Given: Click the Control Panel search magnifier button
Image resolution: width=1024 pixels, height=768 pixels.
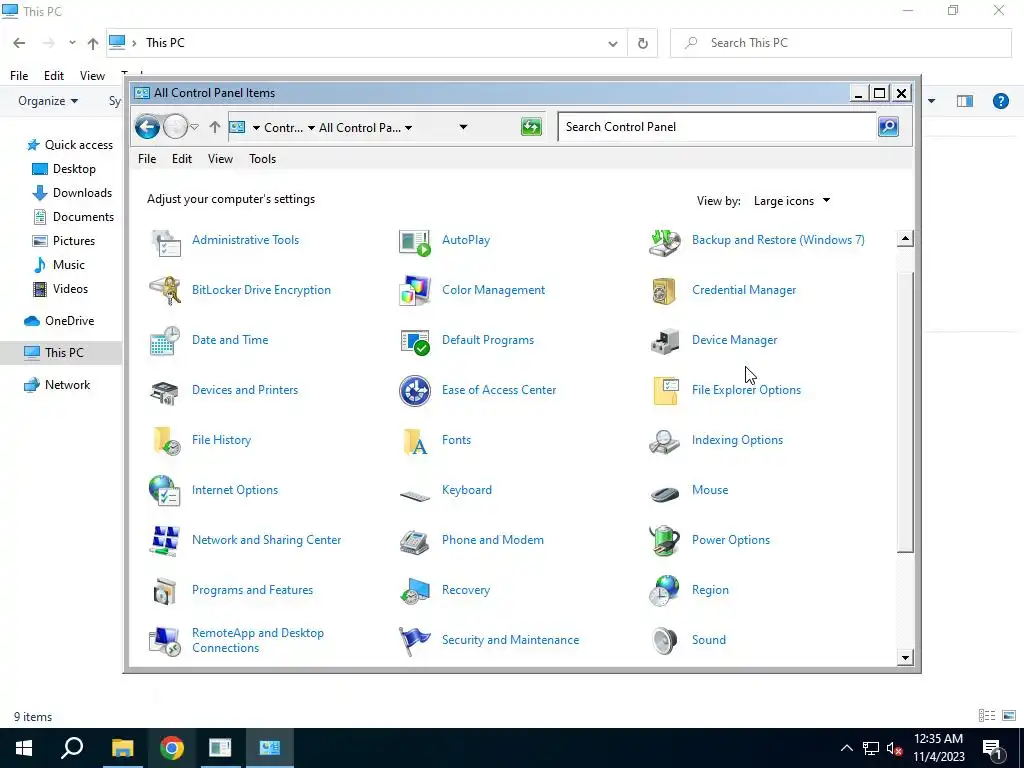Looking at the screenshot, I should point(888,127).
